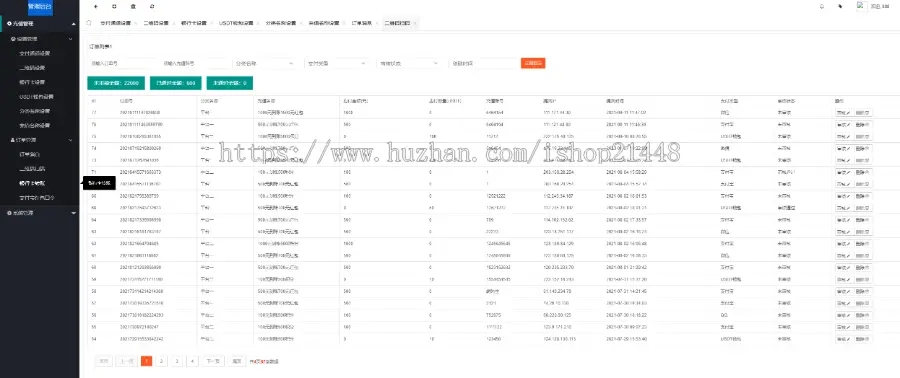Click the audit pencil button in row 76

pyautogui.click(x=843, y=124)
